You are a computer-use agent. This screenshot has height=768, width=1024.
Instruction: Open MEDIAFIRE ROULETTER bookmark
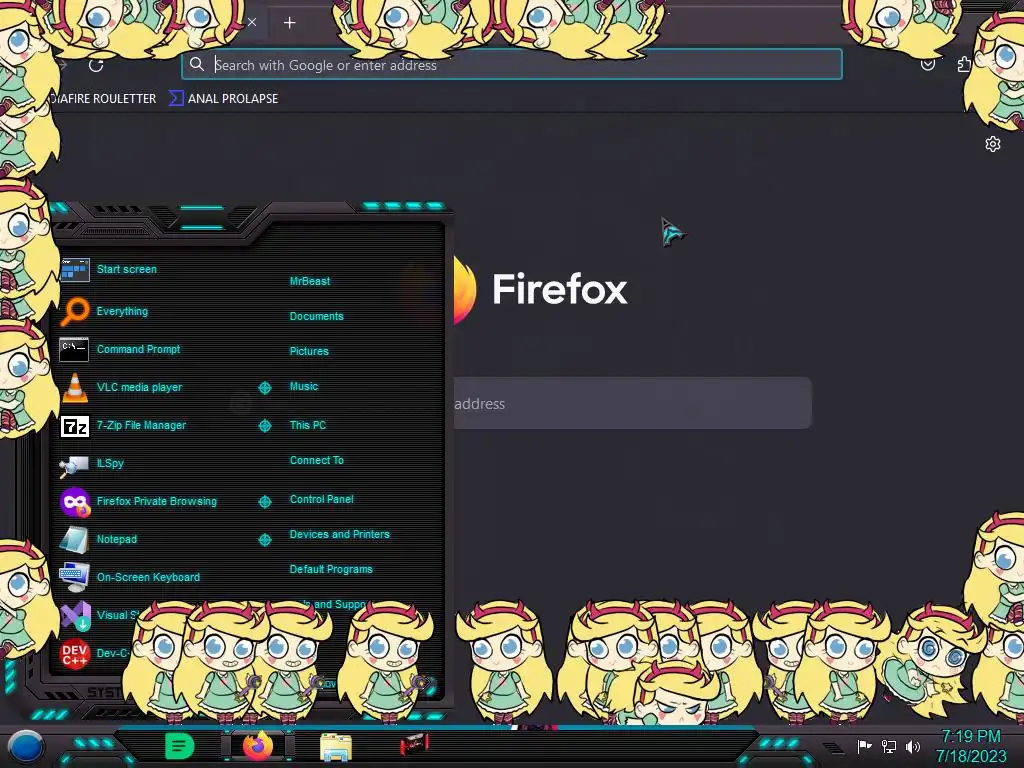(104, 99)
